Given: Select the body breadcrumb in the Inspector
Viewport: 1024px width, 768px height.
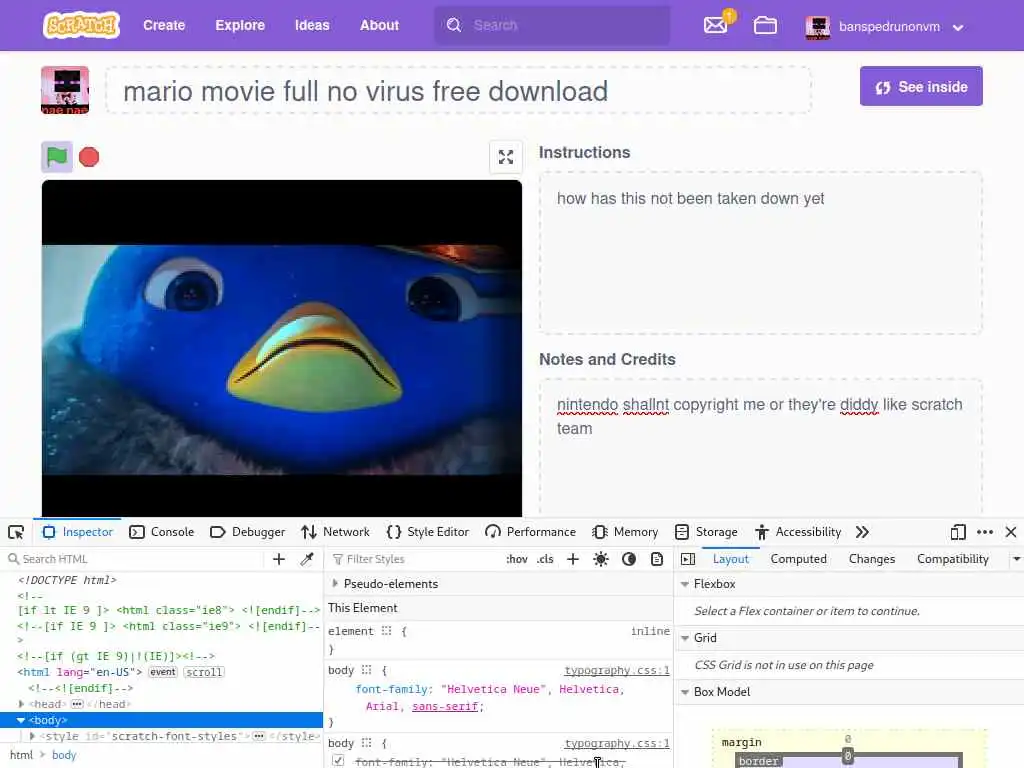Looking at the screenshot, I should 64,755.
